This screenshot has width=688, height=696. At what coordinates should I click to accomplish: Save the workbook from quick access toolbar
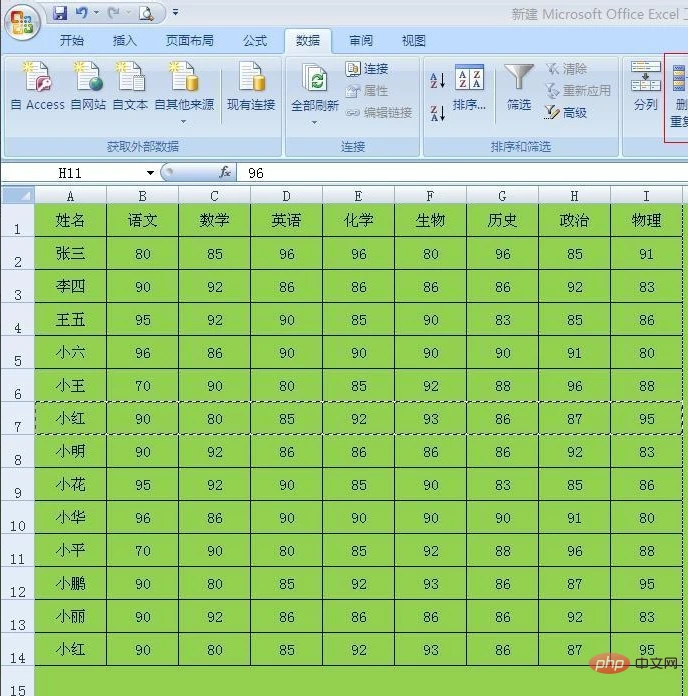click(x=60, y=14)
